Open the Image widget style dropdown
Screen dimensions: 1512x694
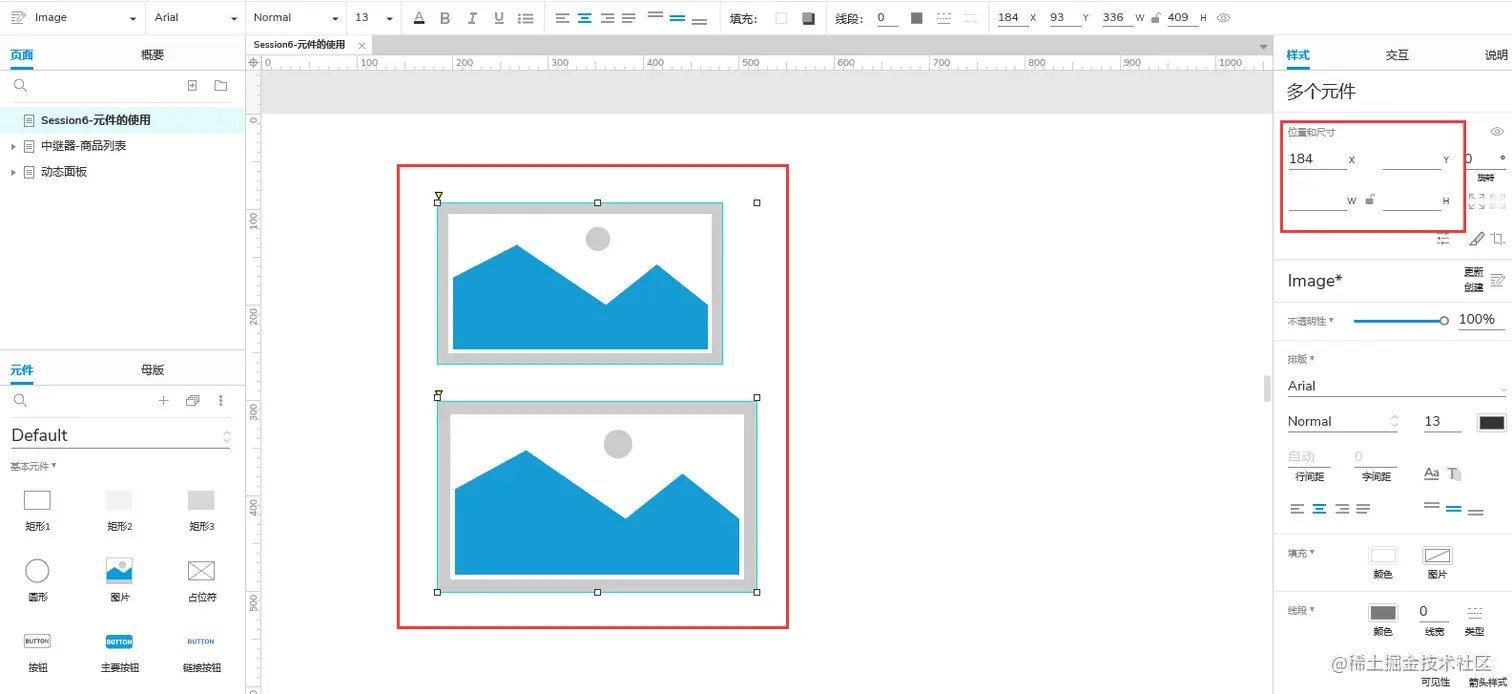click(x=85, y=18)
